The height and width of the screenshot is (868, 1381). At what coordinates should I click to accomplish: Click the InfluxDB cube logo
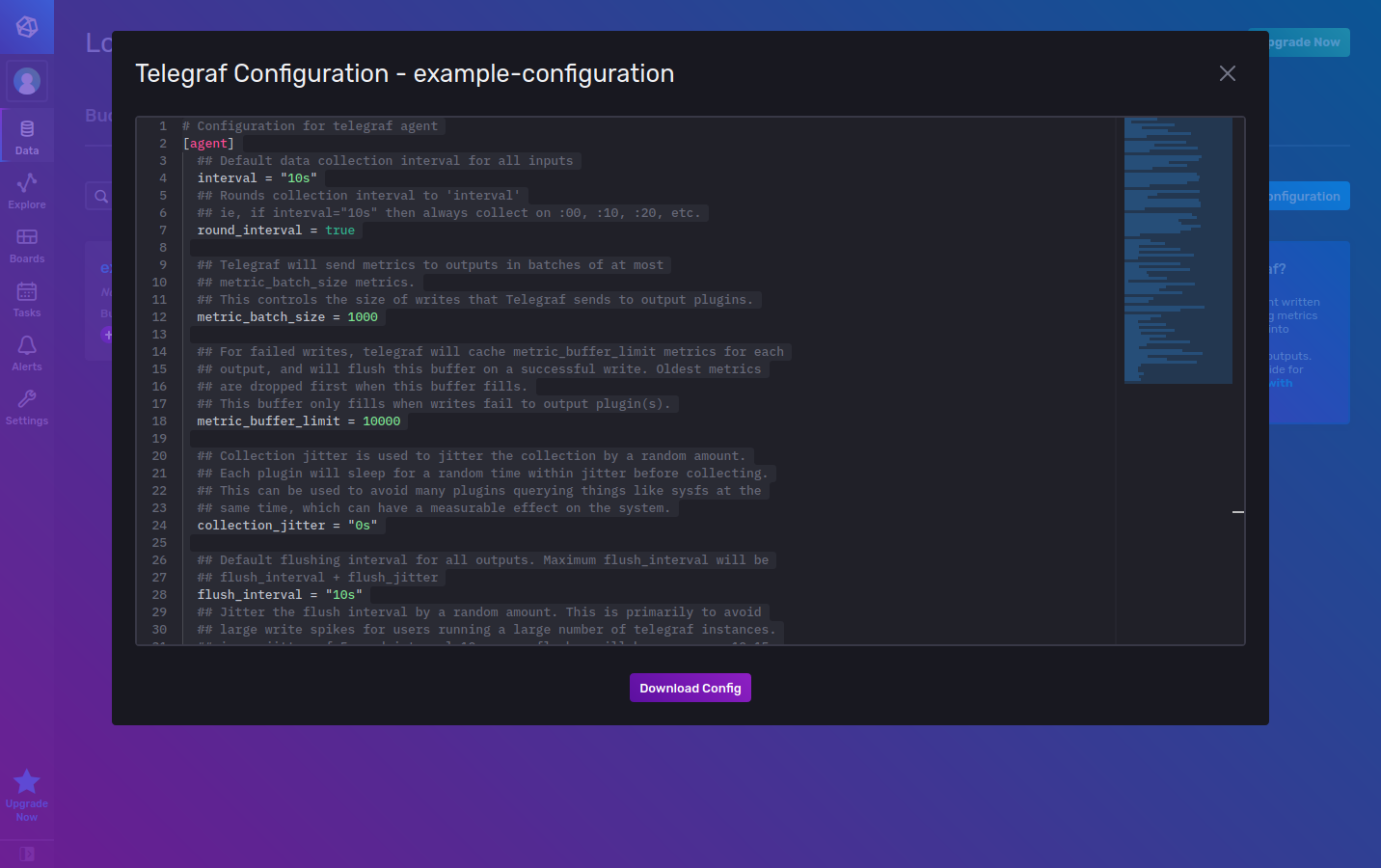[26, 27]
